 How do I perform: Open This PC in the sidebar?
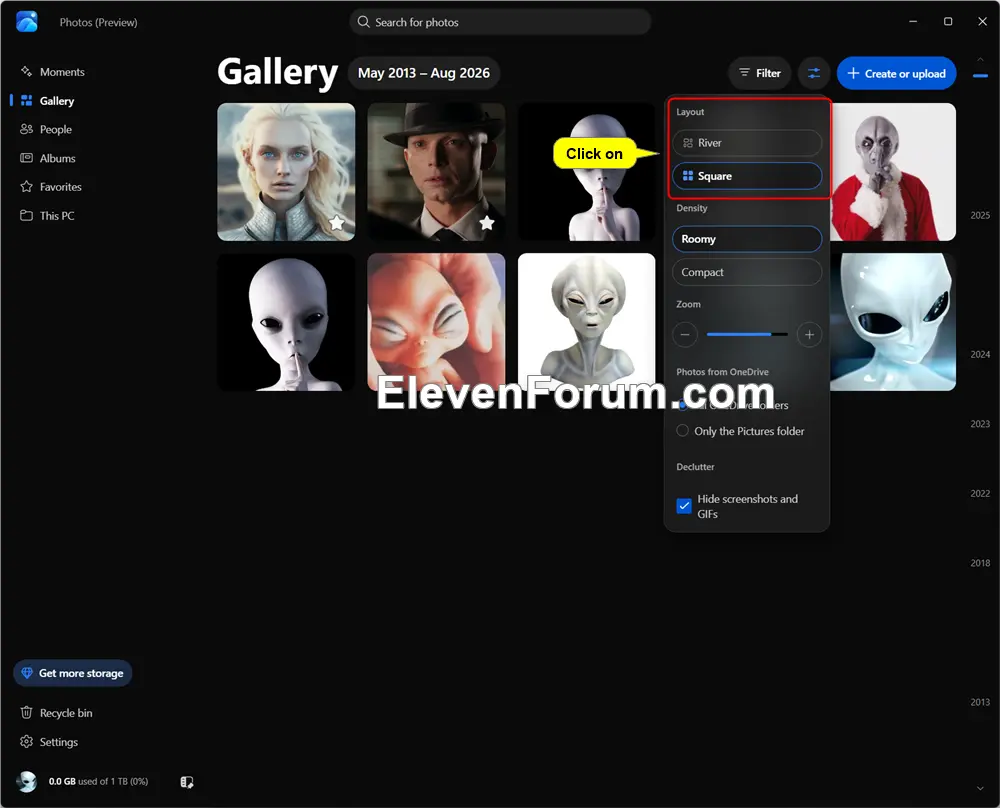pos(47,216)
